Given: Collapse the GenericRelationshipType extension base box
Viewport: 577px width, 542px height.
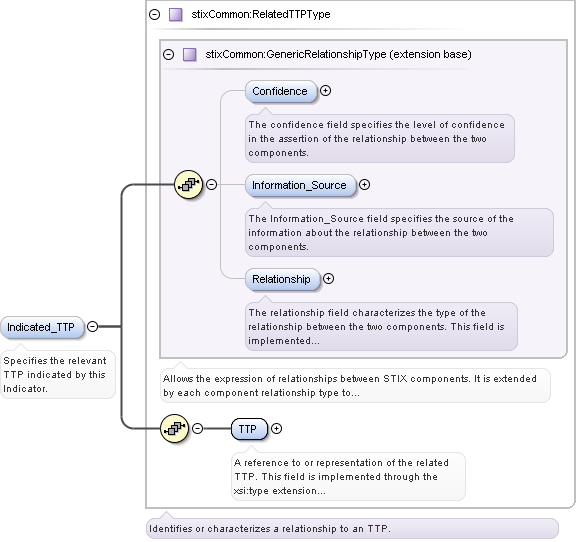Looking at the screenshot, I should click(169, 54).
